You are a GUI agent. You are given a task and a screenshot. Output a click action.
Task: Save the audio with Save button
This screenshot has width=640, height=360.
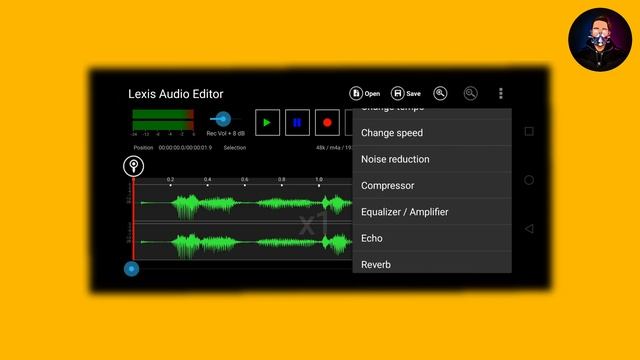pos(406,93)
